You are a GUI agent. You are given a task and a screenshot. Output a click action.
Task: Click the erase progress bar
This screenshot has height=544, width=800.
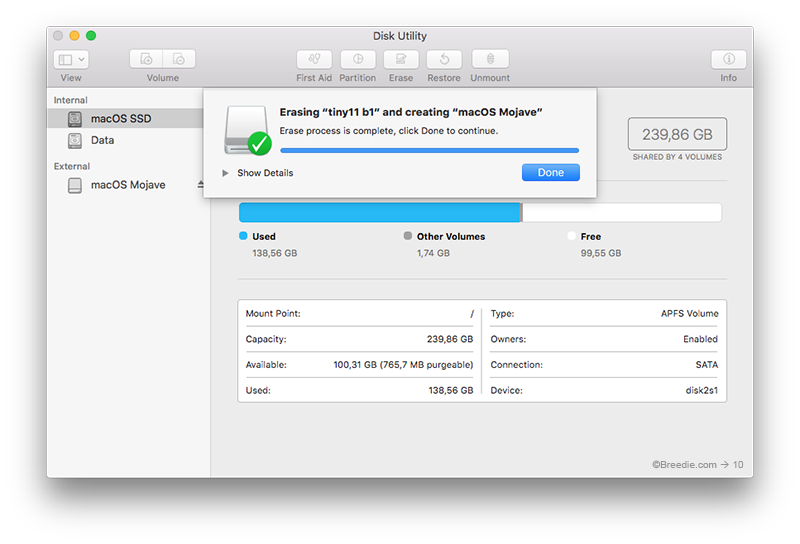coord(430,151)
